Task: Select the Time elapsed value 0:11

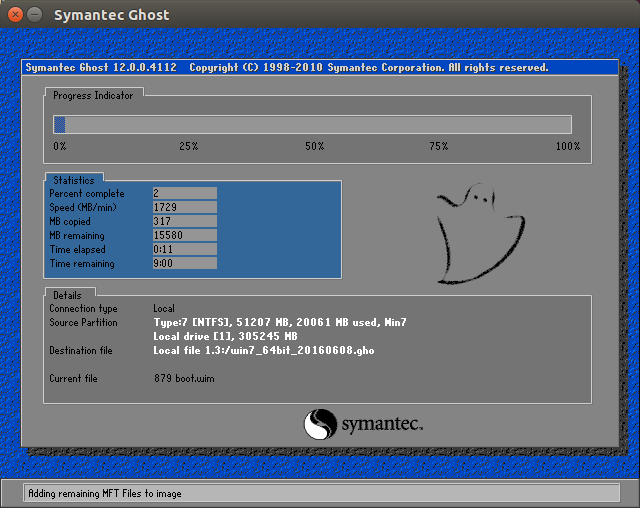Action: coord(185,249)
